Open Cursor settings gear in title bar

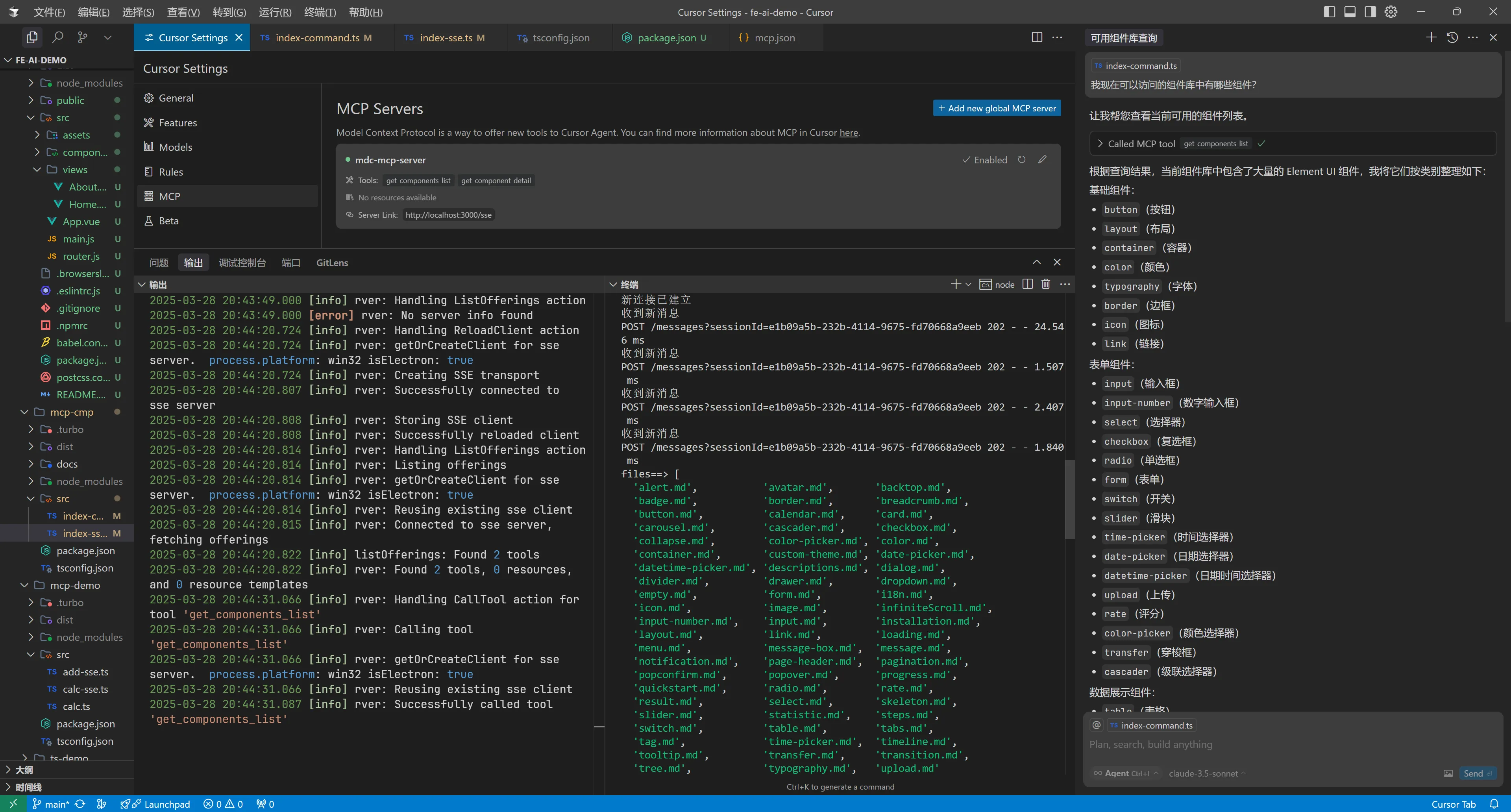click(x=1391, y=12)
